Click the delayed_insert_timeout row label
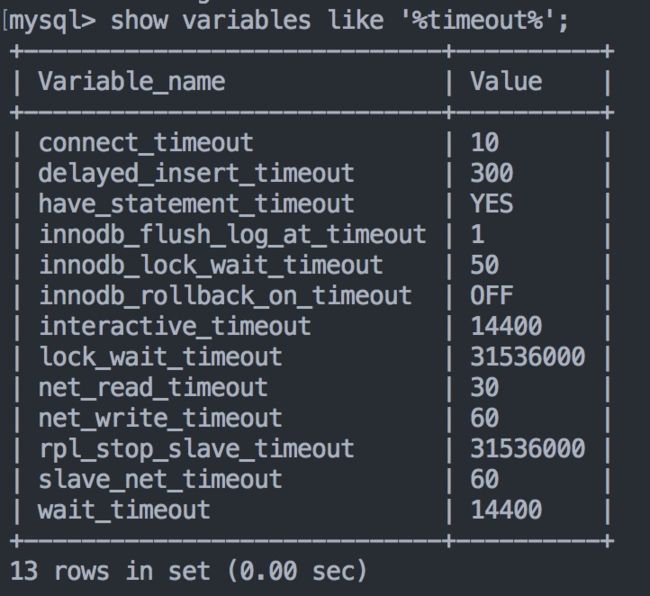This screenshot has width=650, height=596. pyautogui.click(x=196, y=173)
